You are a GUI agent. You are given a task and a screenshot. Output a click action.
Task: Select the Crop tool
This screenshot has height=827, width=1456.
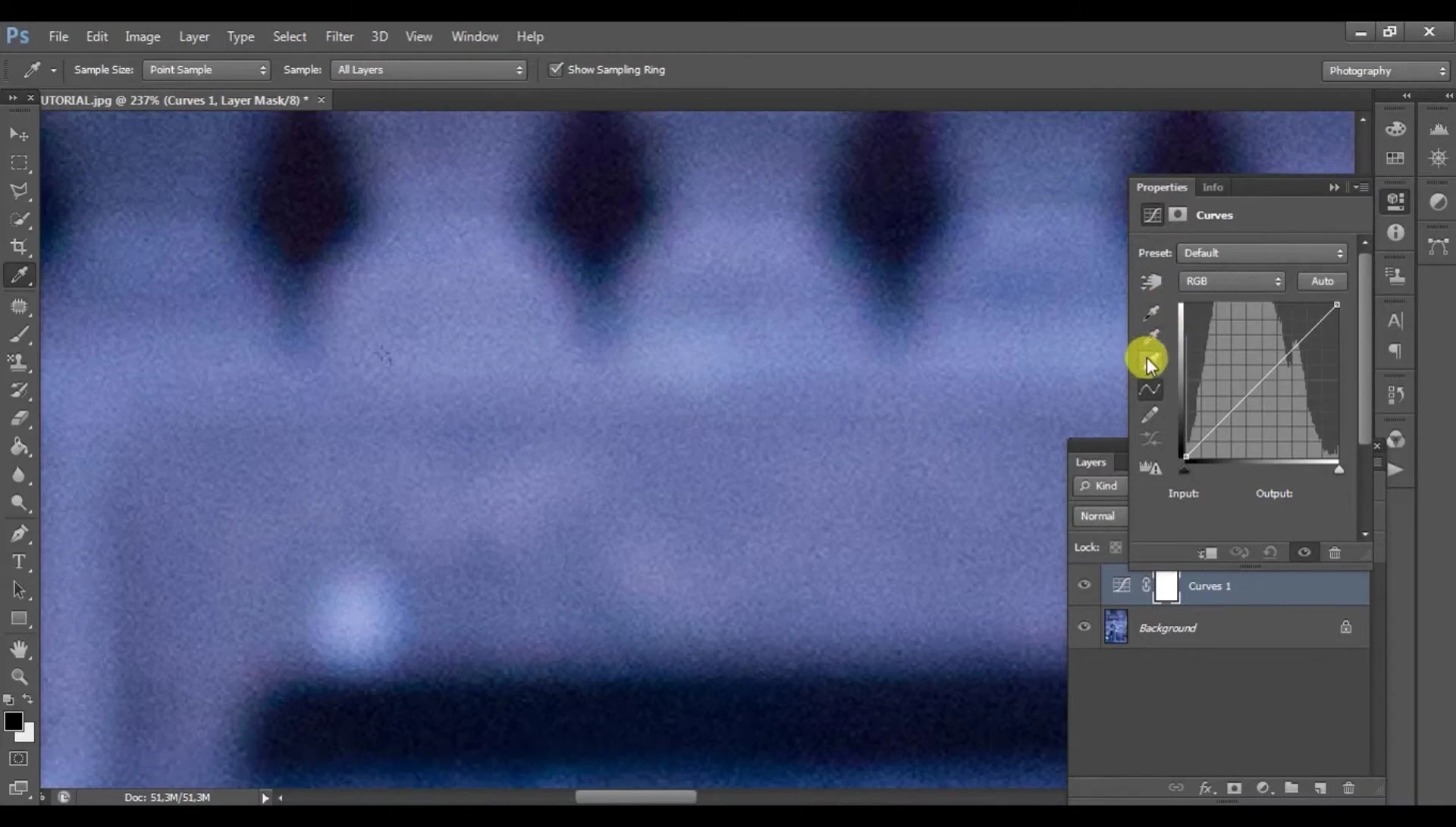tap(19, 247)
